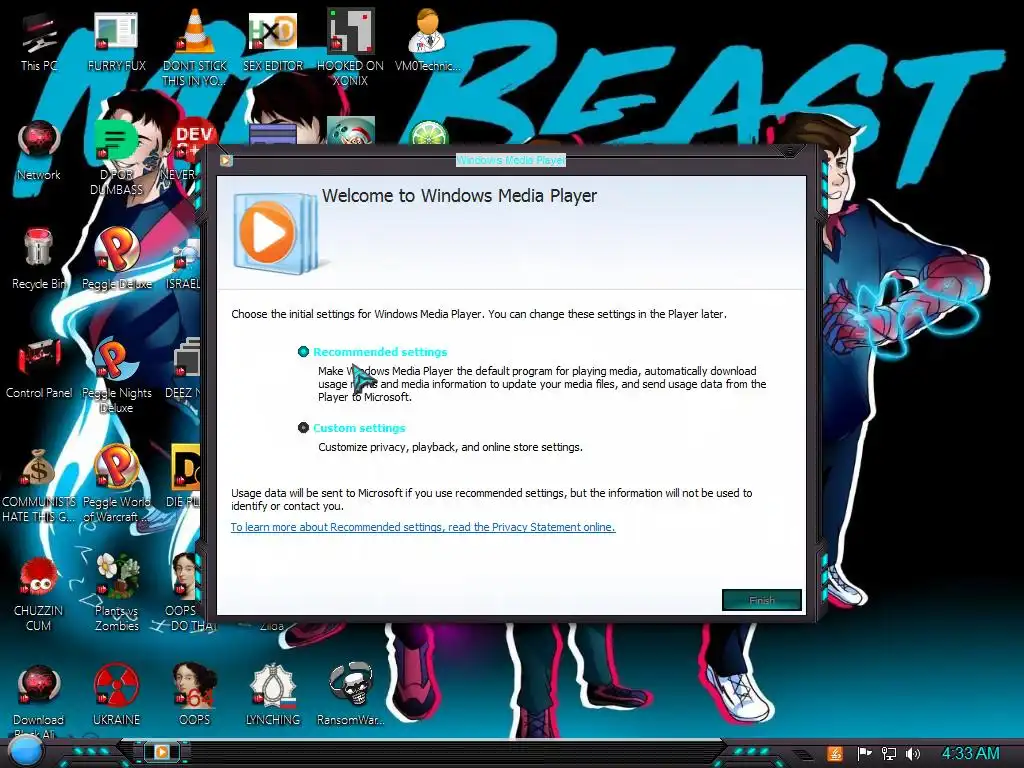Open the Privacy Statement online link
1024x768 pixels.
point(423,527)
